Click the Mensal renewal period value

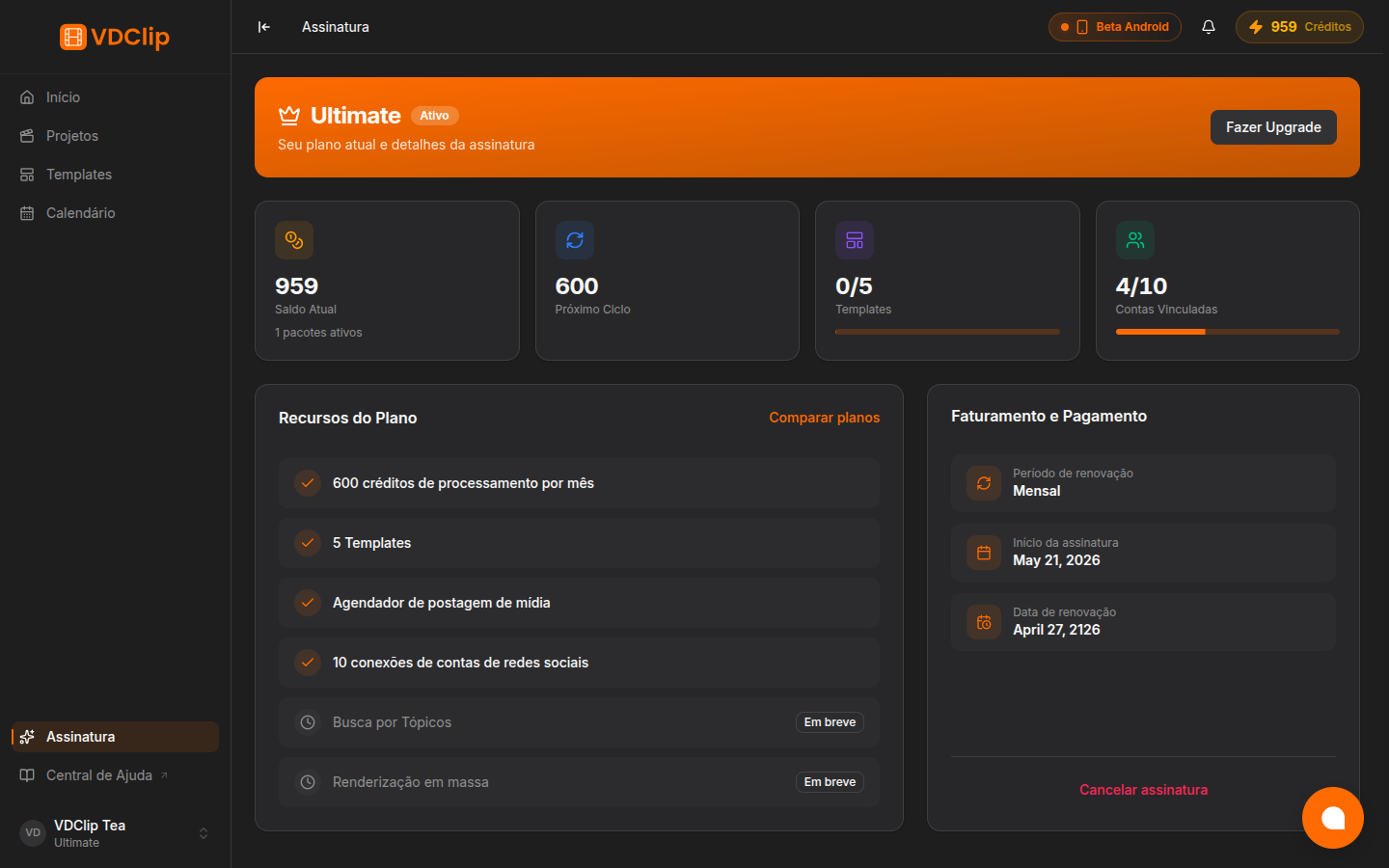1037,491
